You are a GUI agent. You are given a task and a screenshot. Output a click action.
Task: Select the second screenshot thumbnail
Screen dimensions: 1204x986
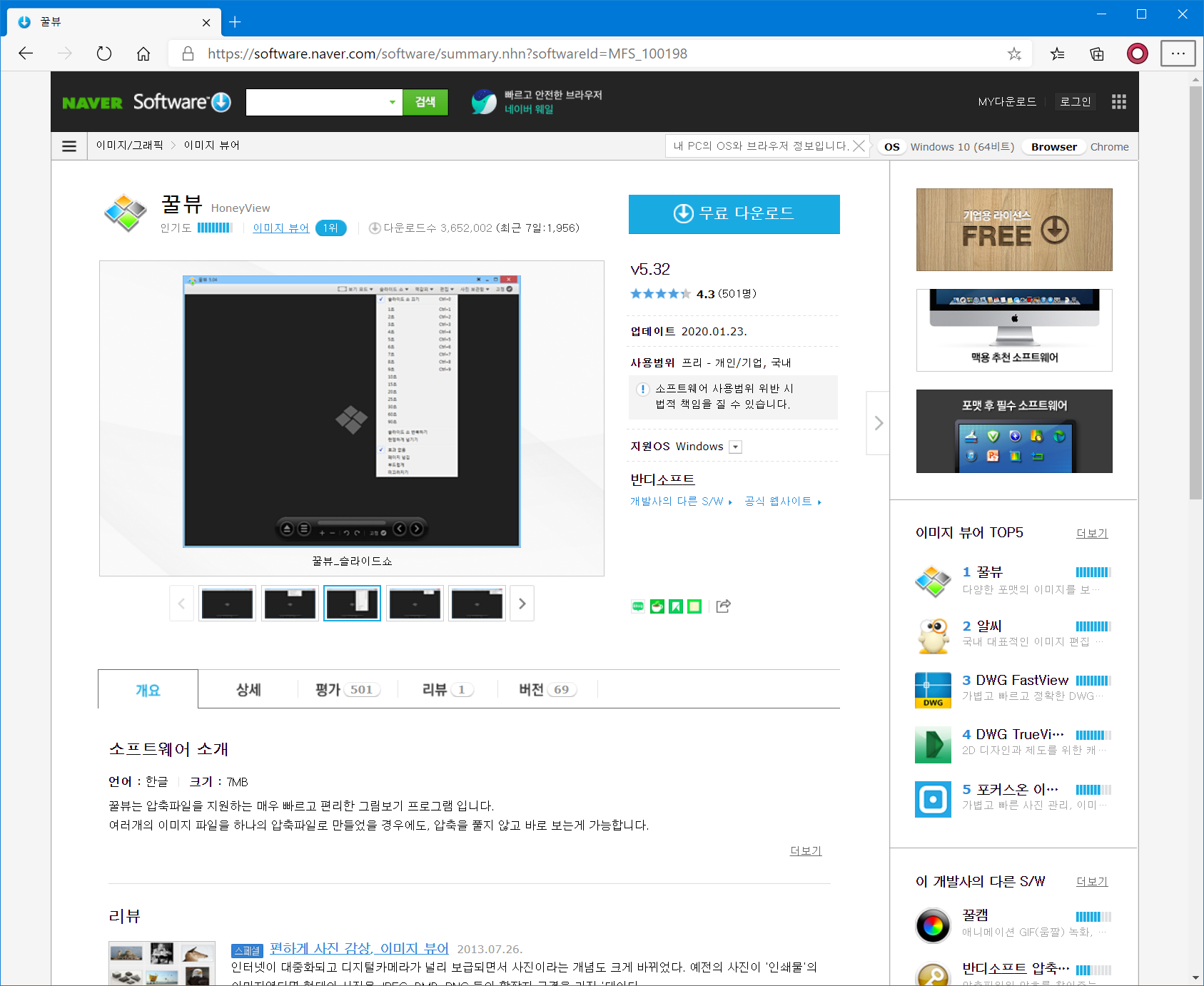tap(290, 604)
